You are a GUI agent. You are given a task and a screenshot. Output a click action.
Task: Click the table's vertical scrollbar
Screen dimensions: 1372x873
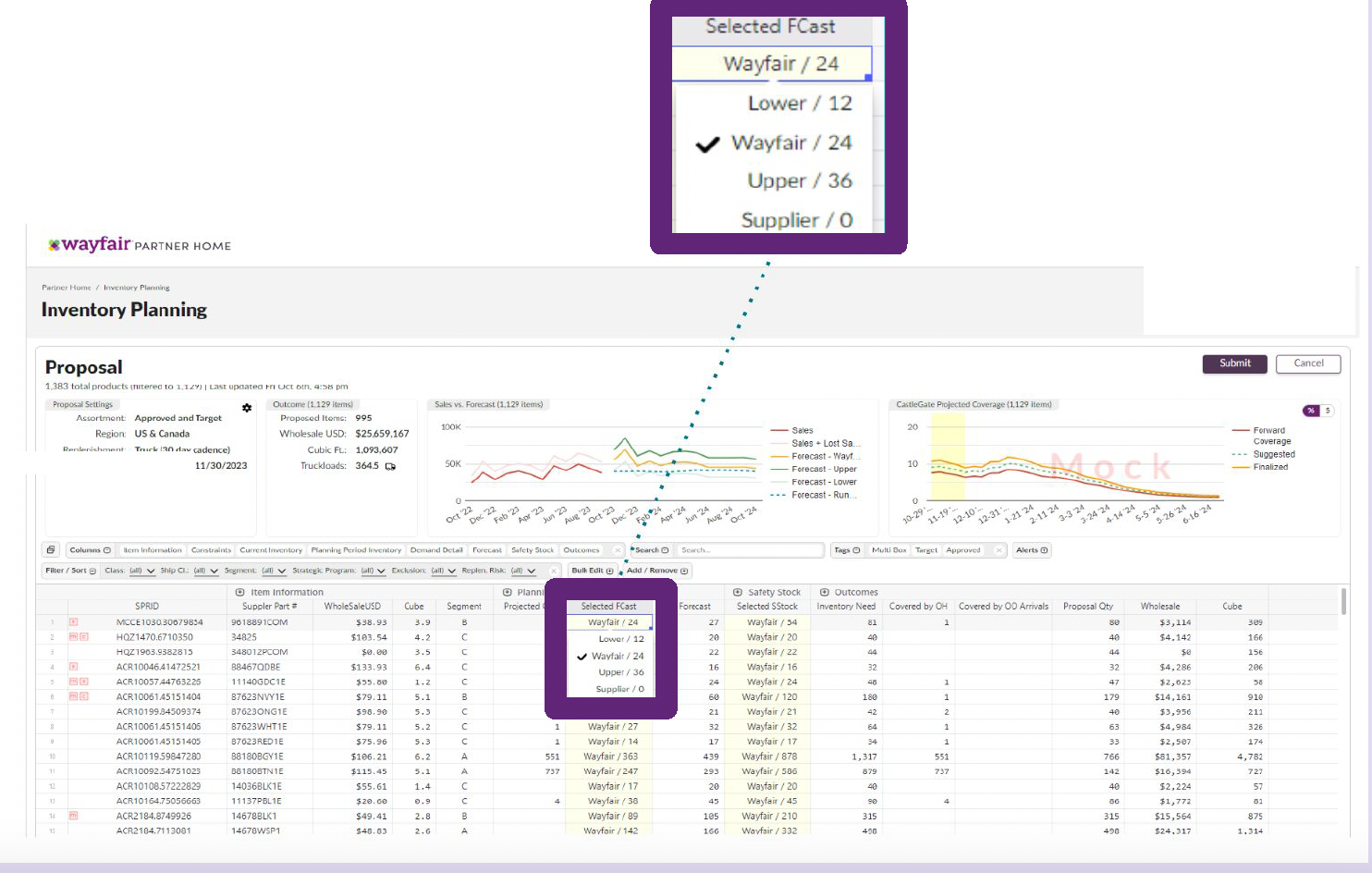point(1343,601)
